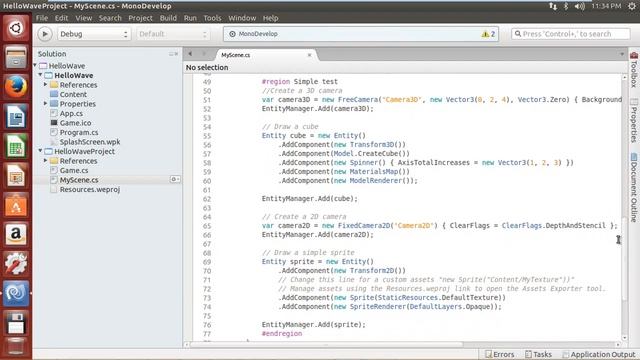
Task: Click the 'No selection' breadcrumb
Action: [207, 67]
